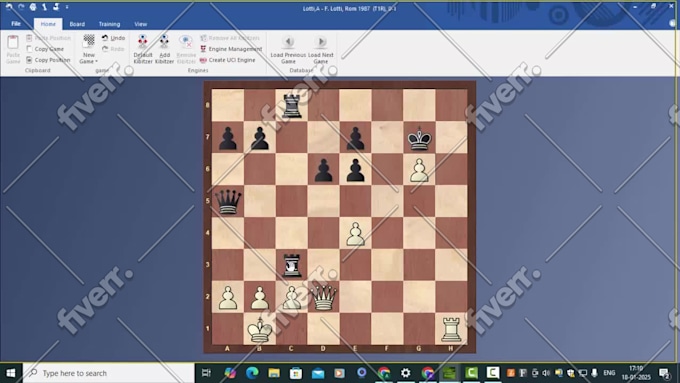Open the Windows Start menu
680x383 pixels.
11,373
